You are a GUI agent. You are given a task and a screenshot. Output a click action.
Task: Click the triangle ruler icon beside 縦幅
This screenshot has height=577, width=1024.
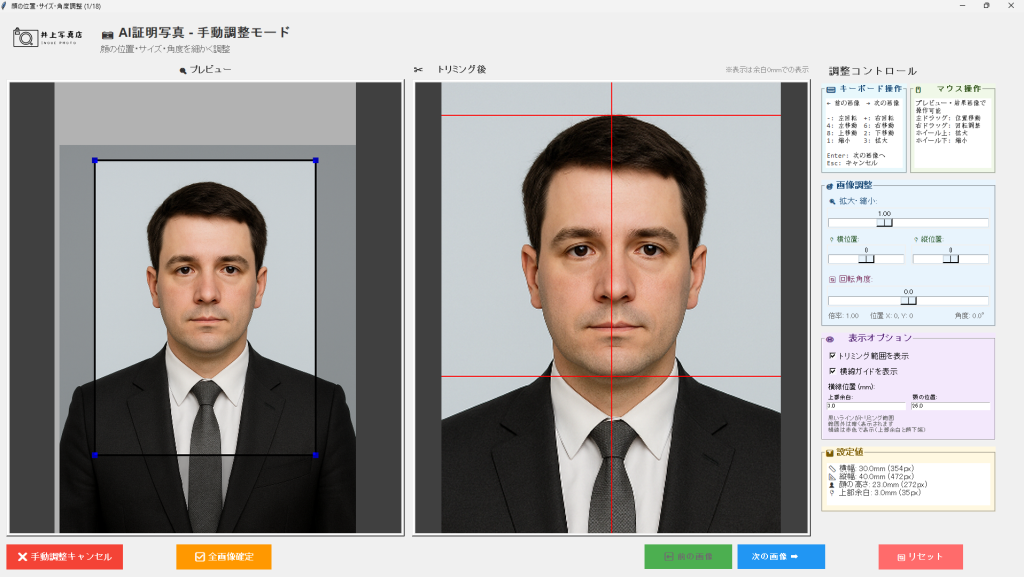click(x=832, y=476)
